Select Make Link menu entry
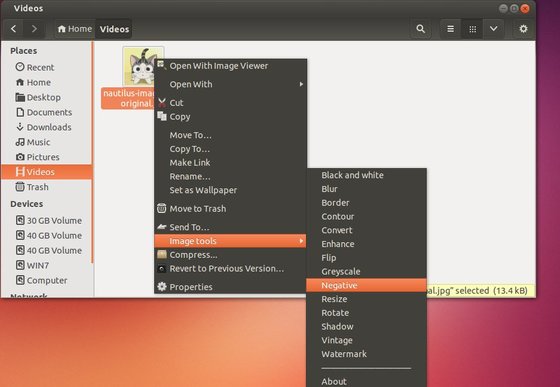The image size is (560, 387). [x=230, y=163]
